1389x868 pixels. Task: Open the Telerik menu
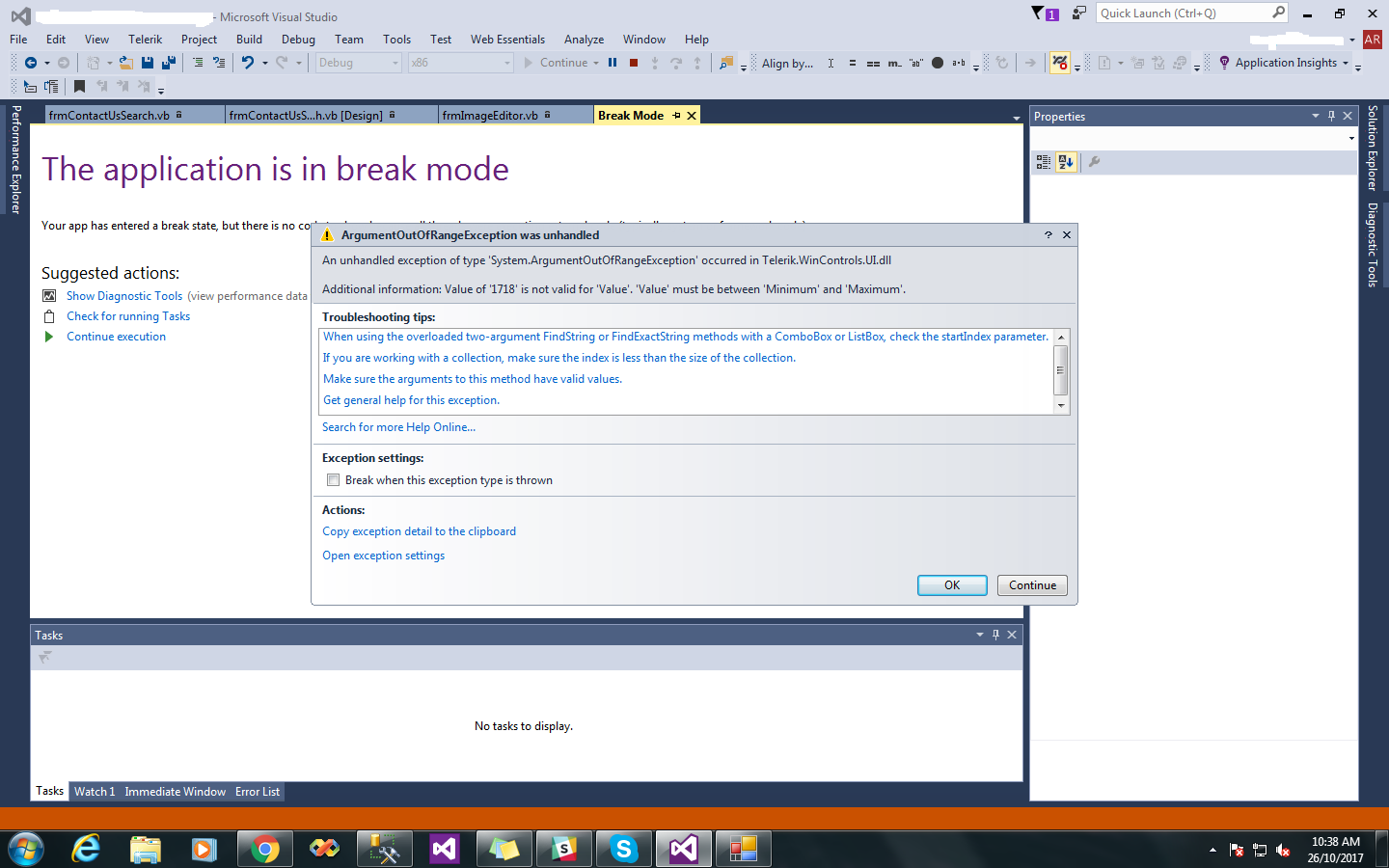pos(146,40)
